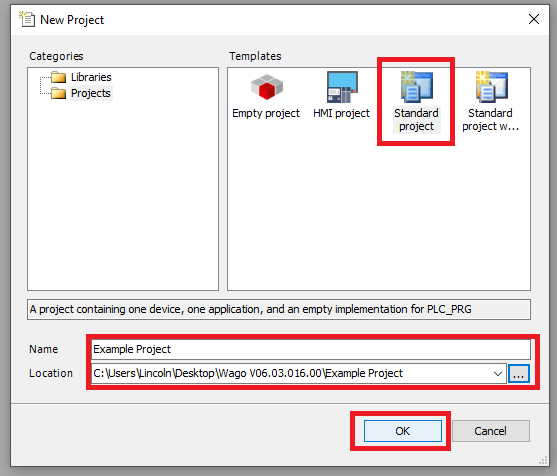Click the Libraries folder icon
The width and height of the screenshot is (557, 476).
58,77
